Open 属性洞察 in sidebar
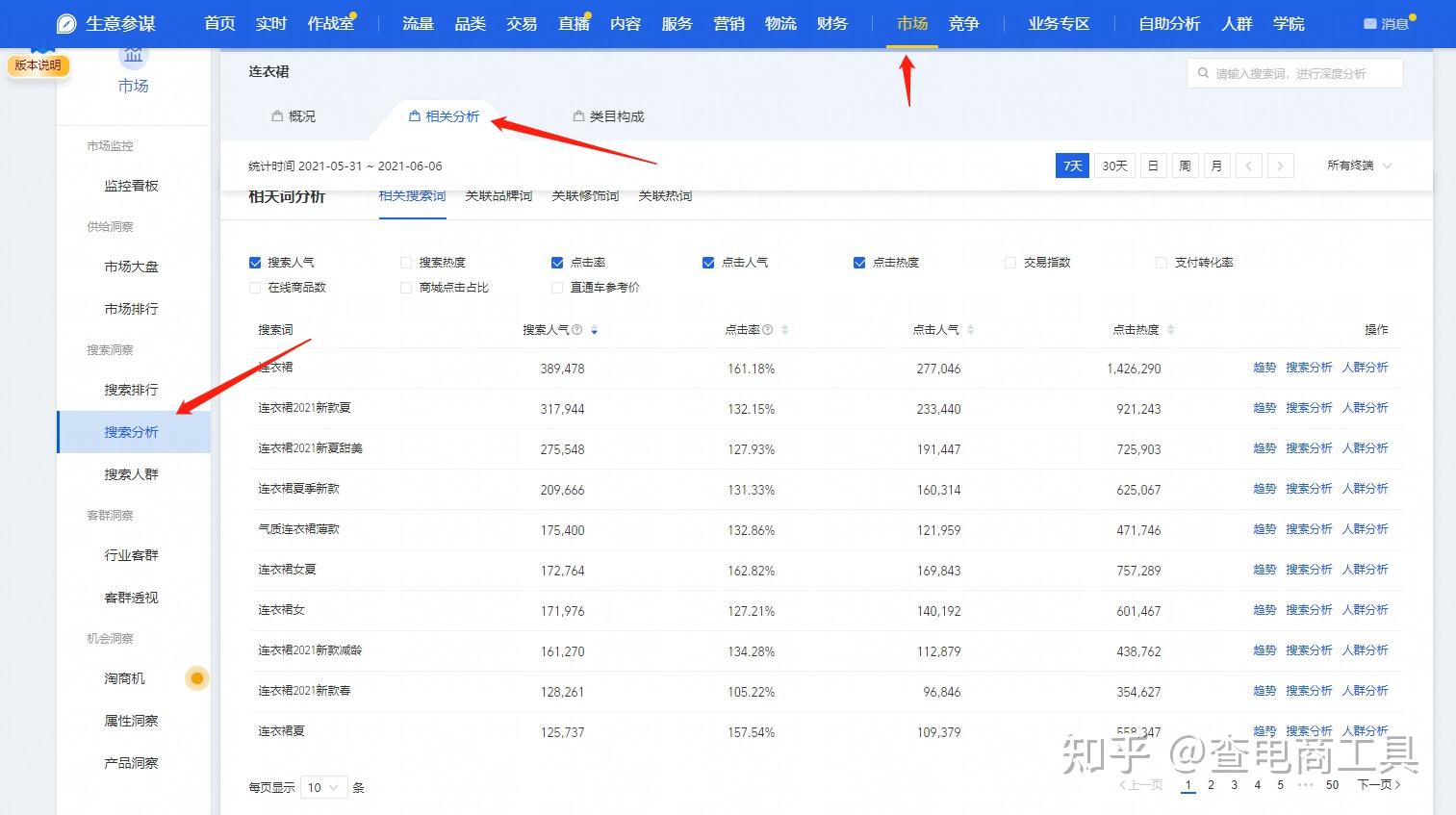 131,721
